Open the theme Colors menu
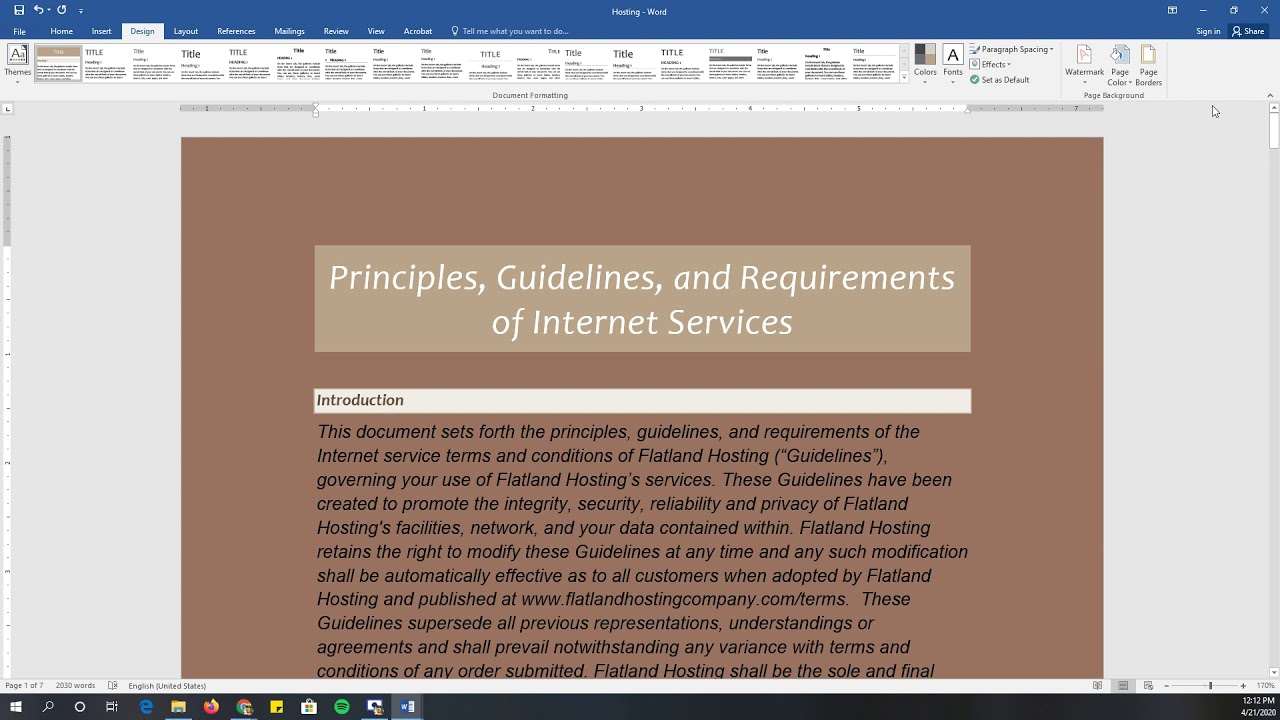Image resolution: width=1280 pixels, height=720 pixels. click(925, 63)
